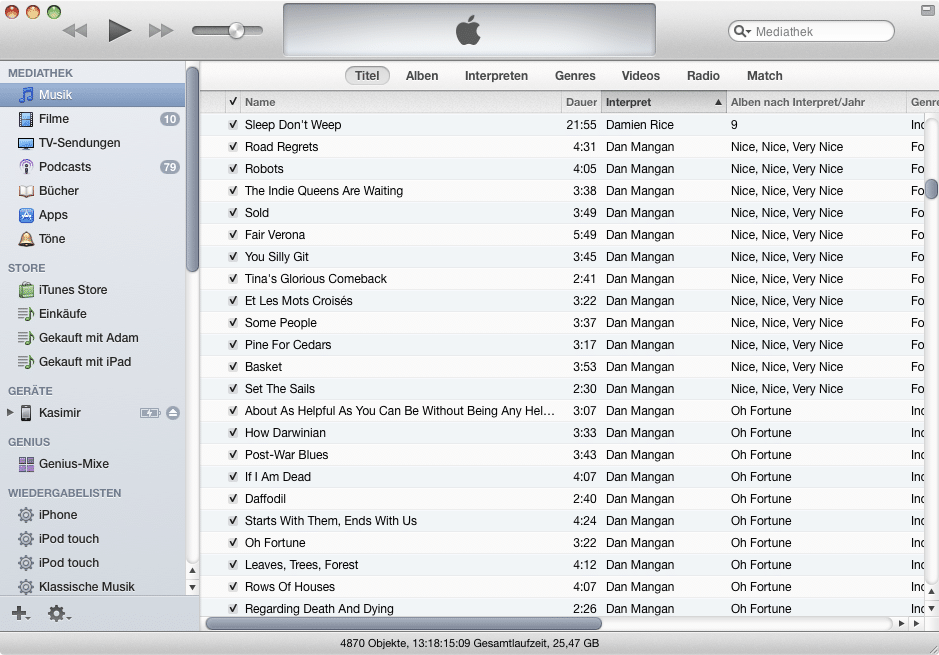Open the search magnifier options dropdown
Screen dimensions: 939x655
pyautogui.click(x=742, y=32)
